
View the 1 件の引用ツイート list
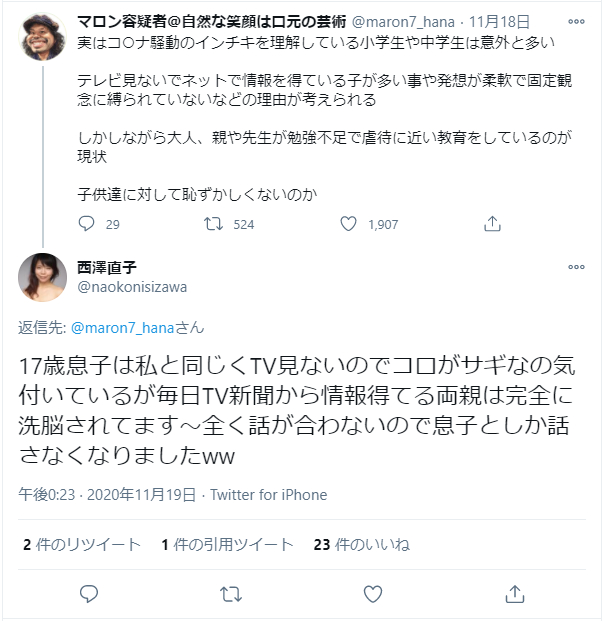click(x=227, y=545)
